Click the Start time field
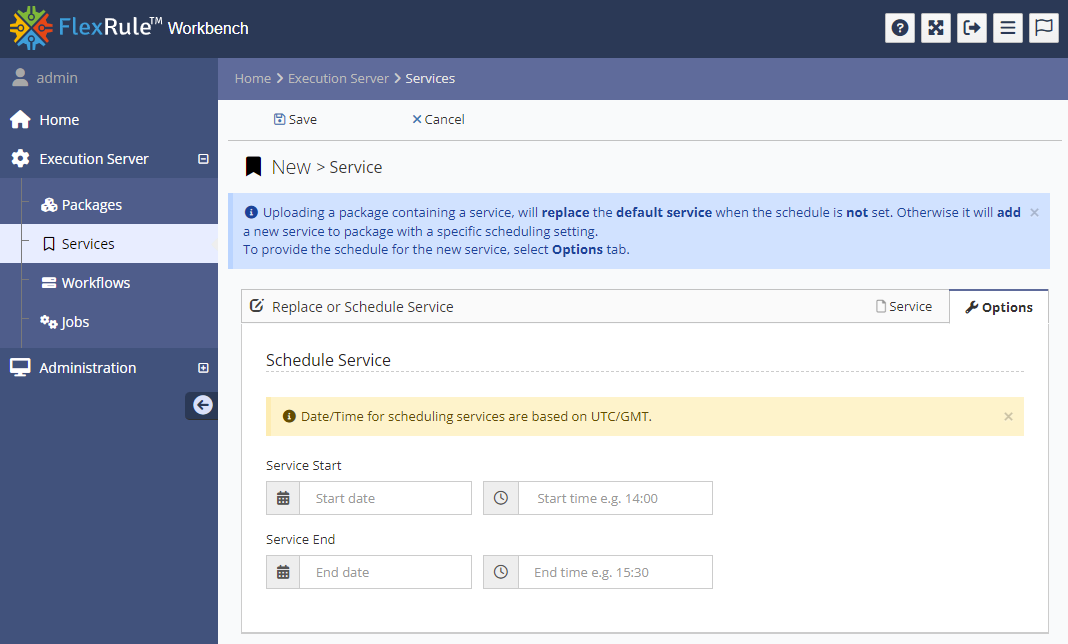1068x644 pixels. (x=615, y=498)
